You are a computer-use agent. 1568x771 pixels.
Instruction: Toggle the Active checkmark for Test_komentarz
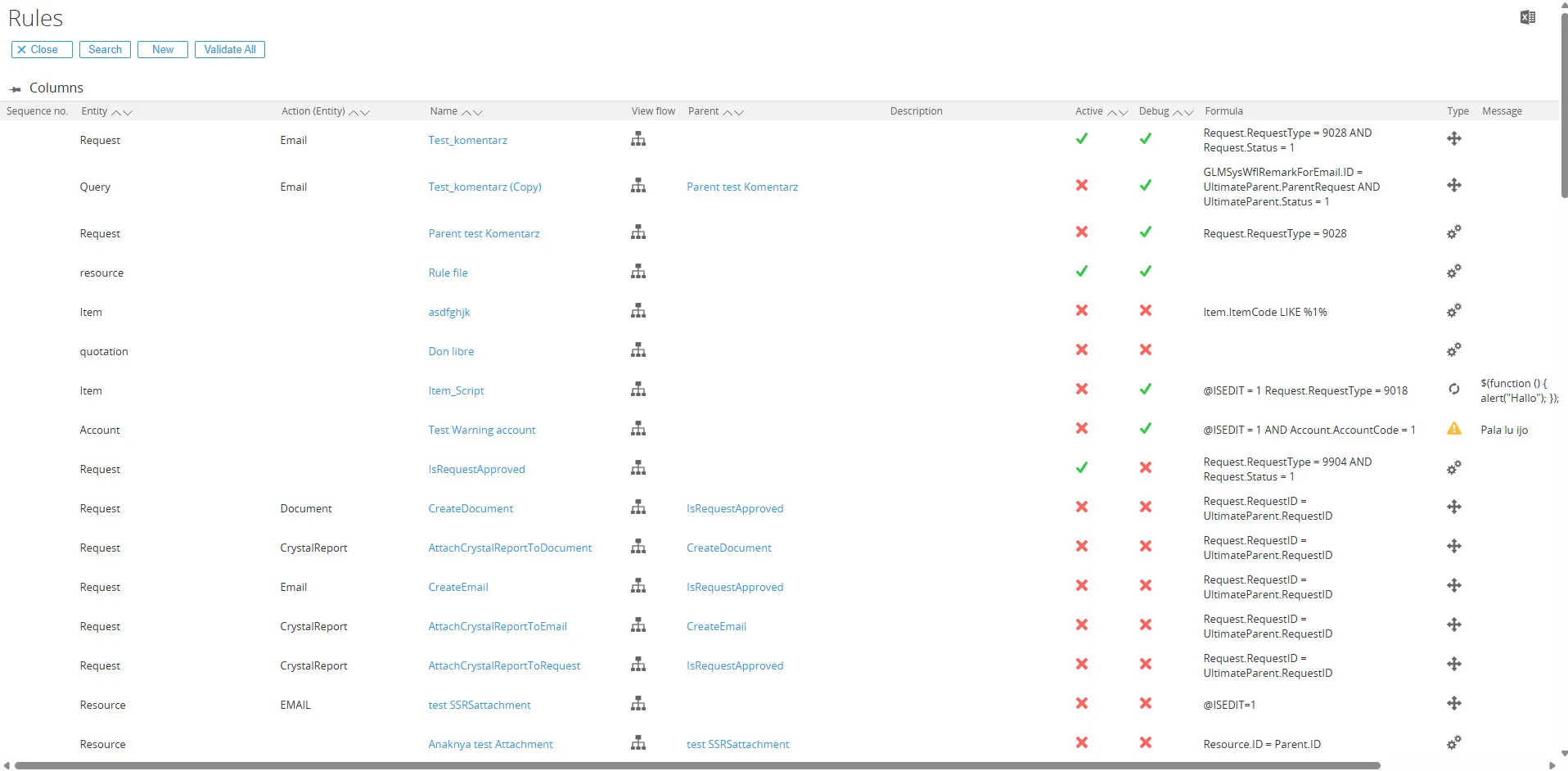click(x=1082, y=138)
